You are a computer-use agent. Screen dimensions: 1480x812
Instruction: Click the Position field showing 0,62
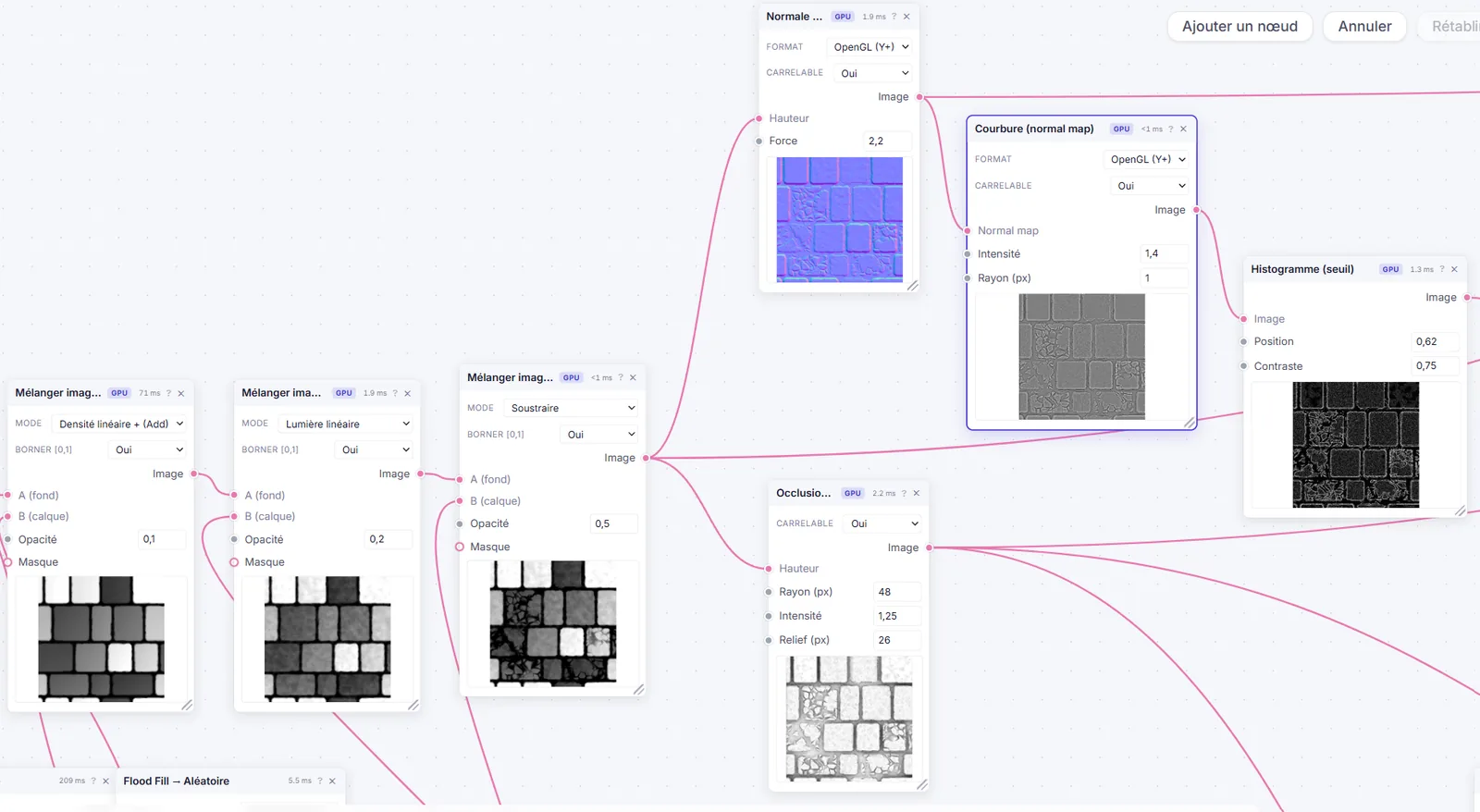click(x=1435, y=341)
